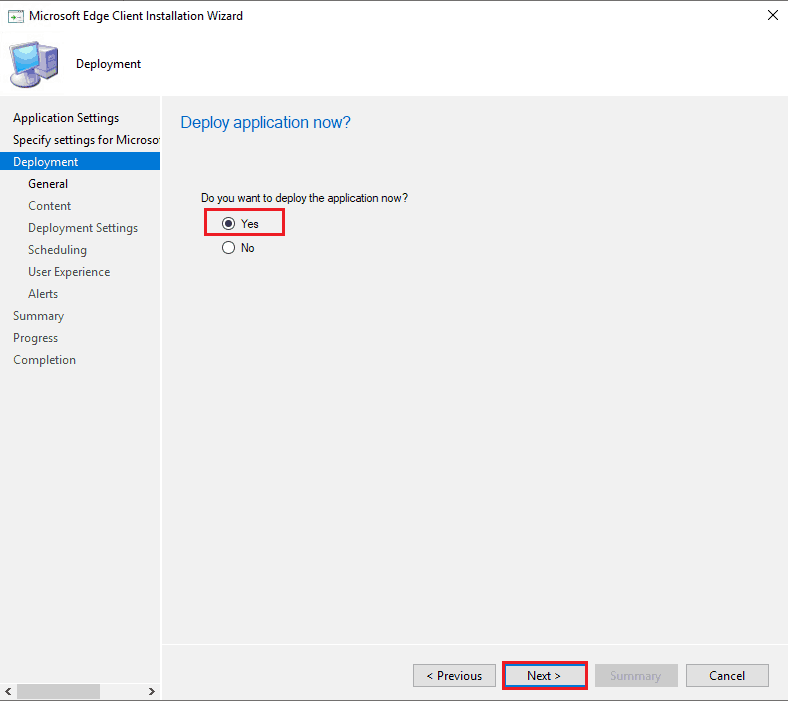The image size is (788, 701).
Task: Open the User Experience sub-step
Action: pyautogui.click(x=69, y=272)
